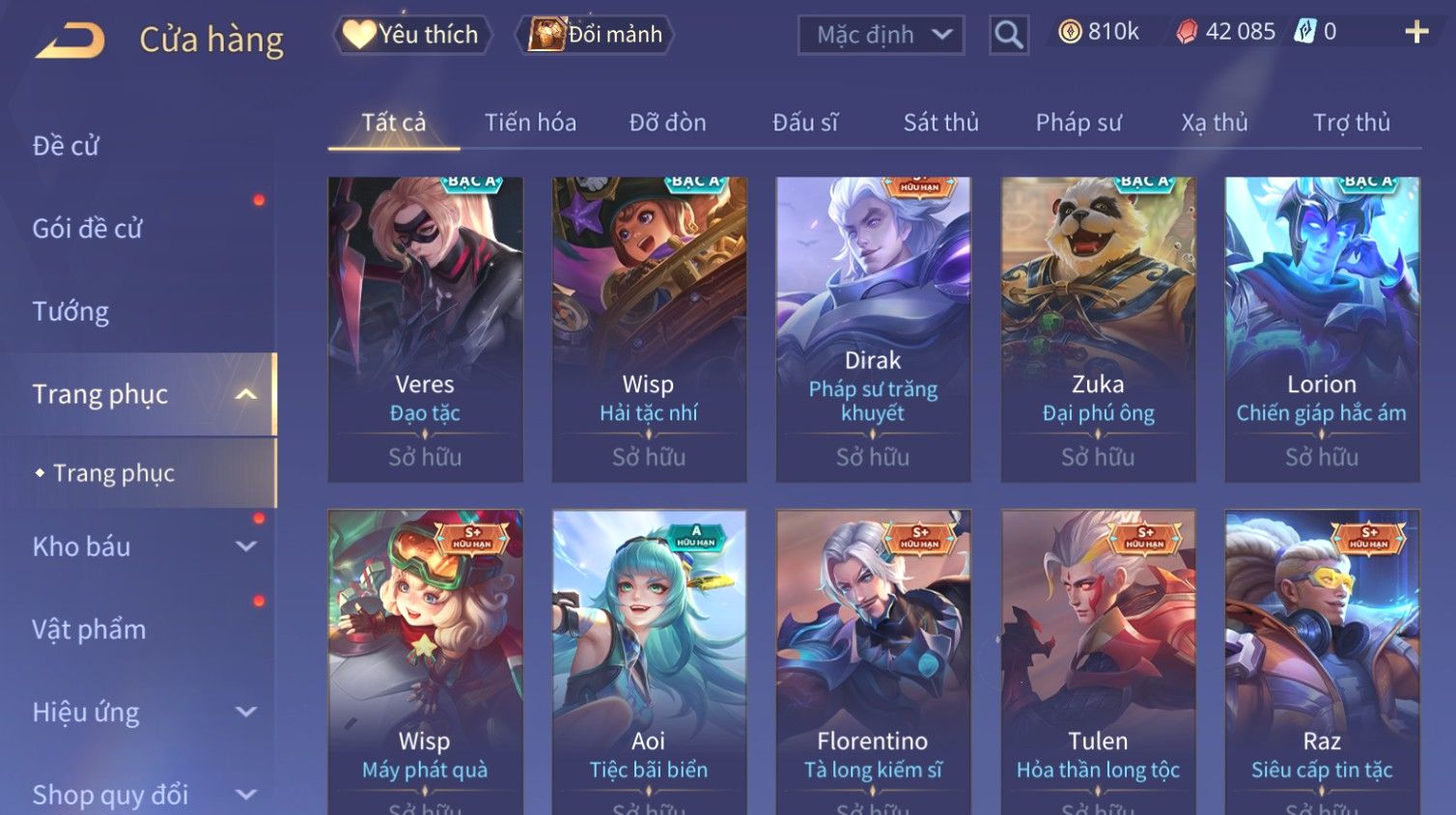Click the red ruby 42 085 icon

point(1187,32)
